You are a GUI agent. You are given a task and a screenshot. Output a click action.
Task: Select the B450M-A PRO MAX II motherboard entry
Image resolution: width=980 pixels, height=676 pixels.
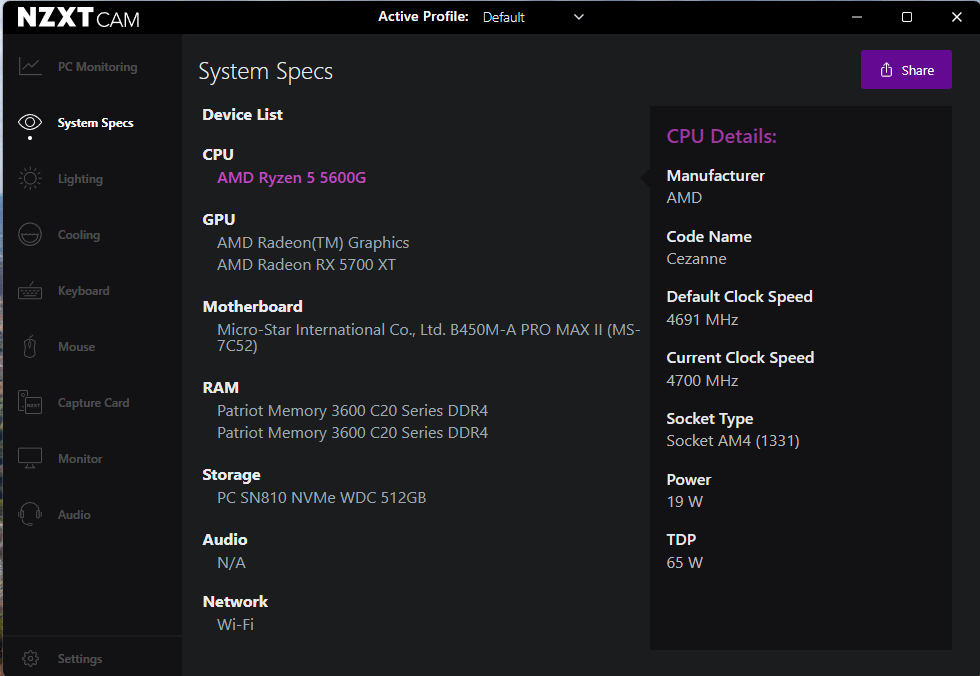pos(429,337)
